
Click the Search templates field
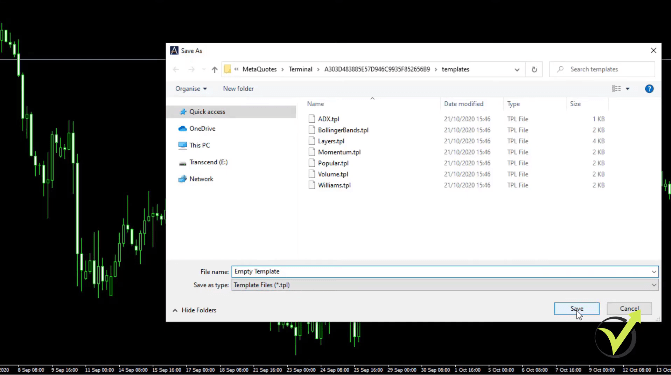pyautogui.click(x=602, y=69)
